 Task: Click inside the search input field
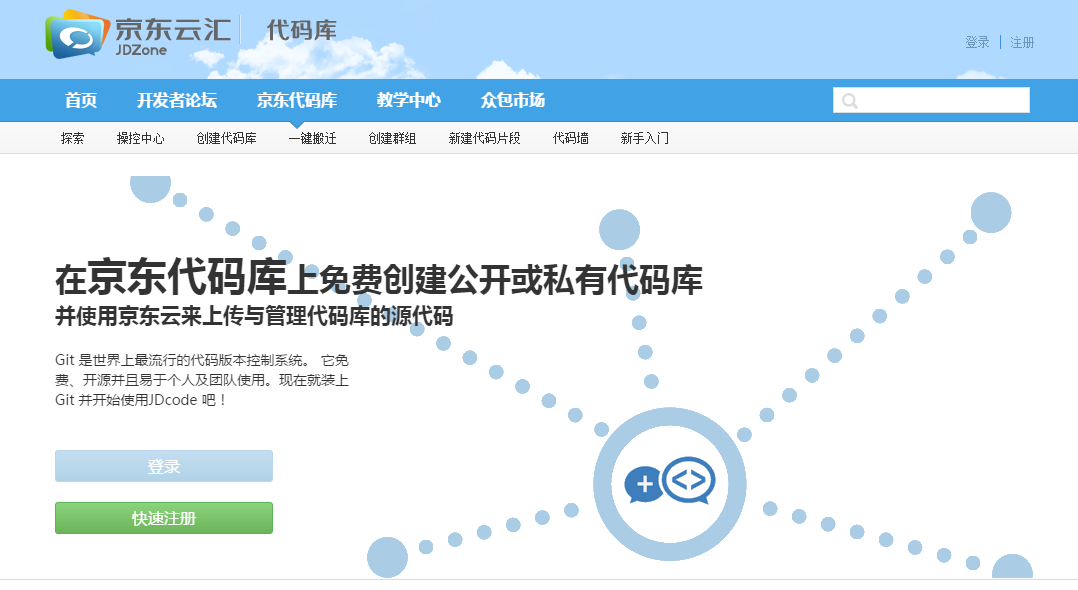940,99
